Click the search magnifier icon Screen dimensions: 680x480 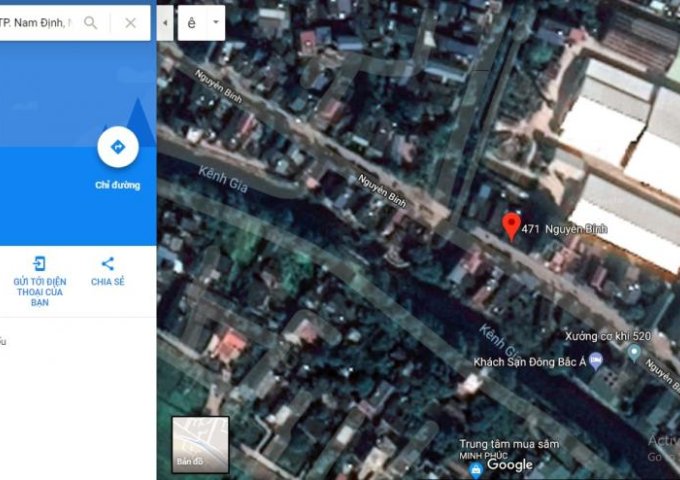[x=91, y=22]
